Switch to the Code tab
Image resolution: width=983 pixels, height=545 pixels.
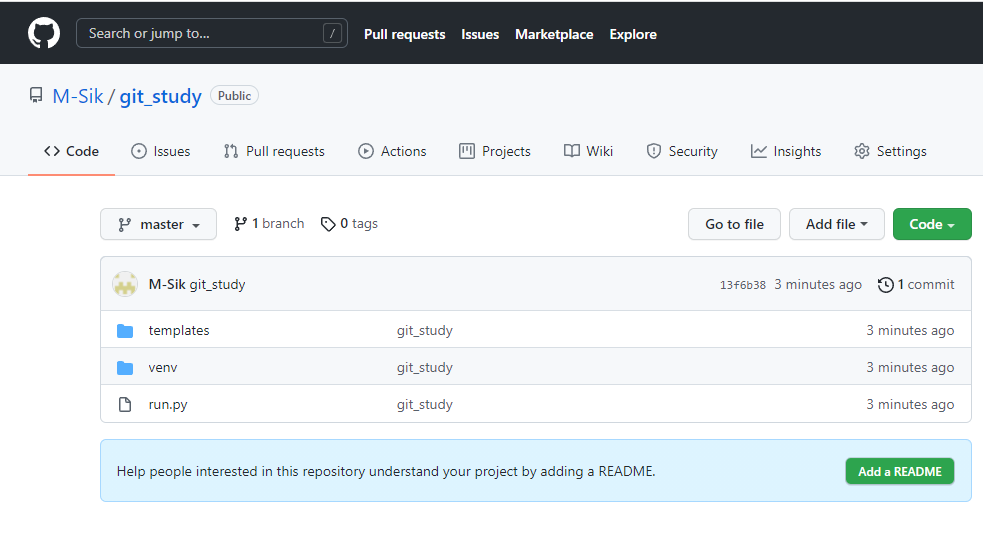point(71,151)
